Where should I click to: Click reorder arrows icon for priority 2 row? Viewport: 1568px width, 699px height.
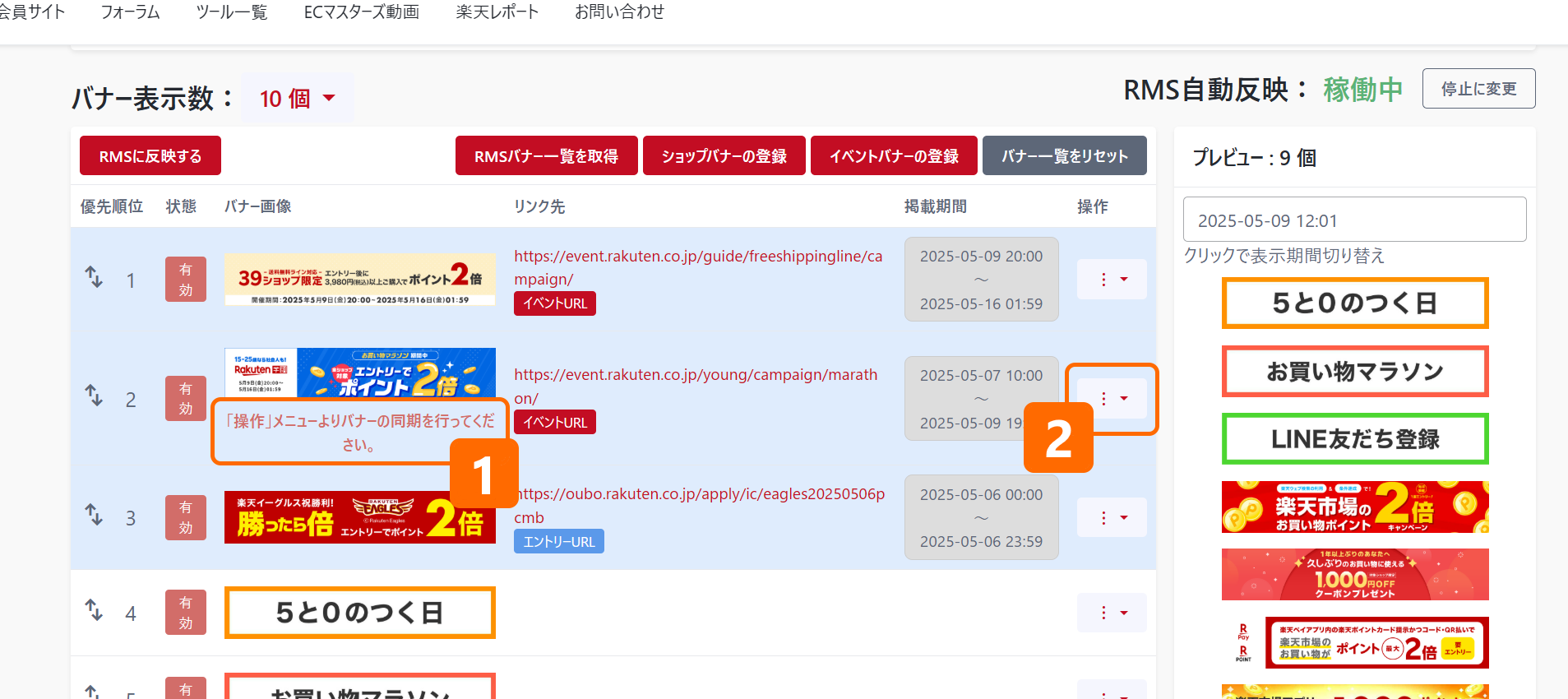[x=94, y=396]
